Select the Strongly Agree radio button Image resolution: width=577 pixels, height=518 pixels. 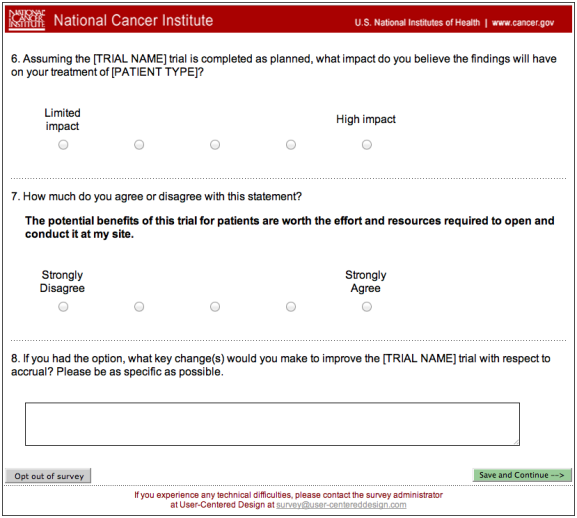pyautogui.click(x=367, y=306)
